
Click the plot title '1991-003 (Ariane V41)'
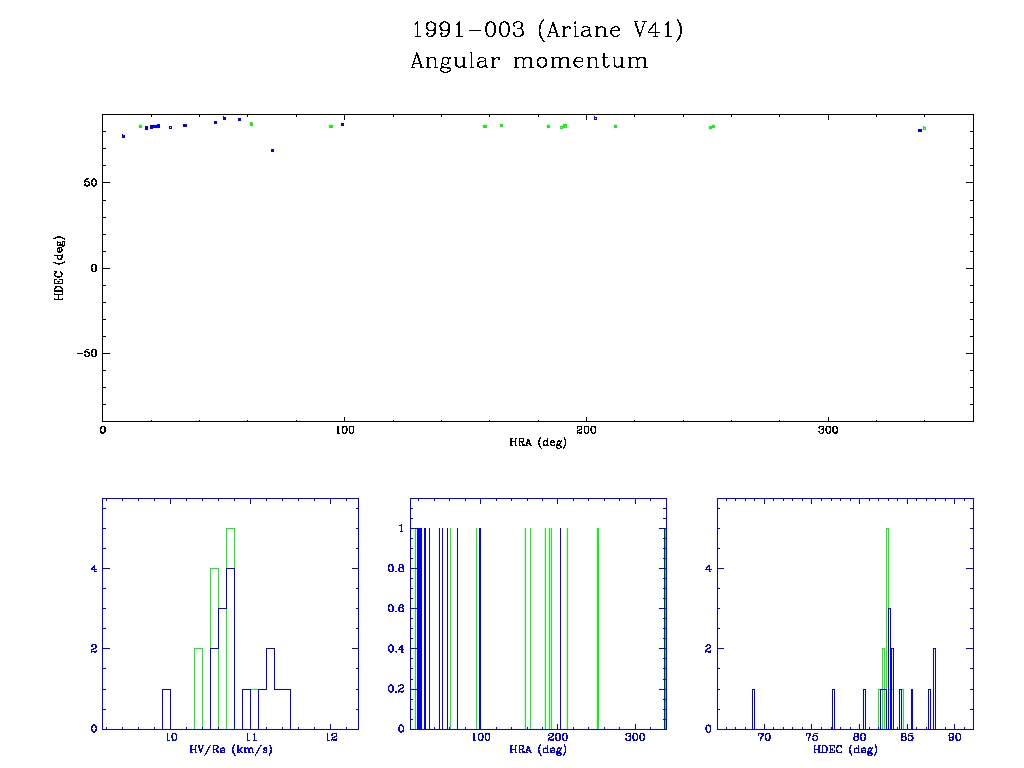click(x=547, y=30)
